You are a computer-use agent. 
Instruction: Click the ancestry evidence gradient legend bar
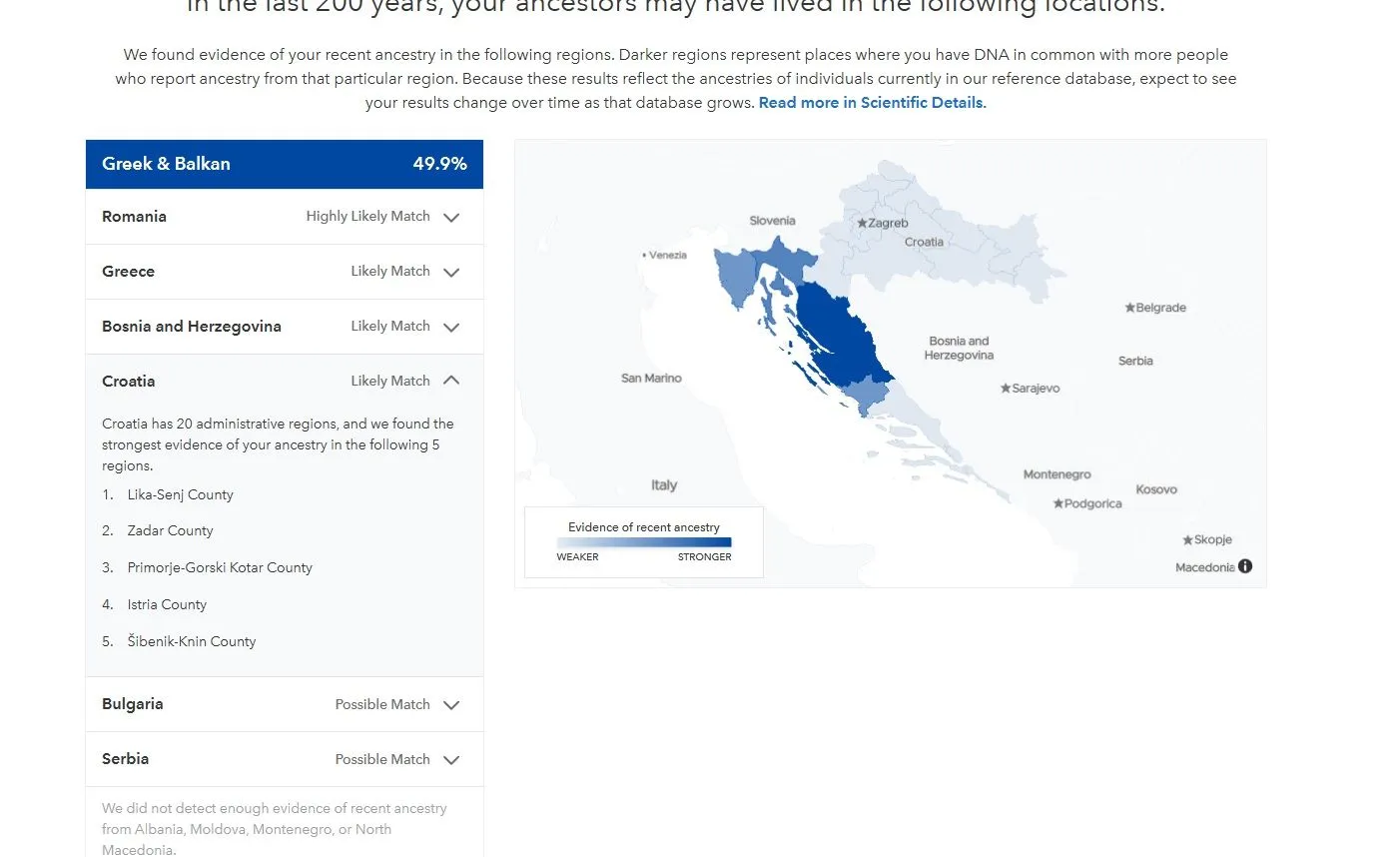(644, 542)
